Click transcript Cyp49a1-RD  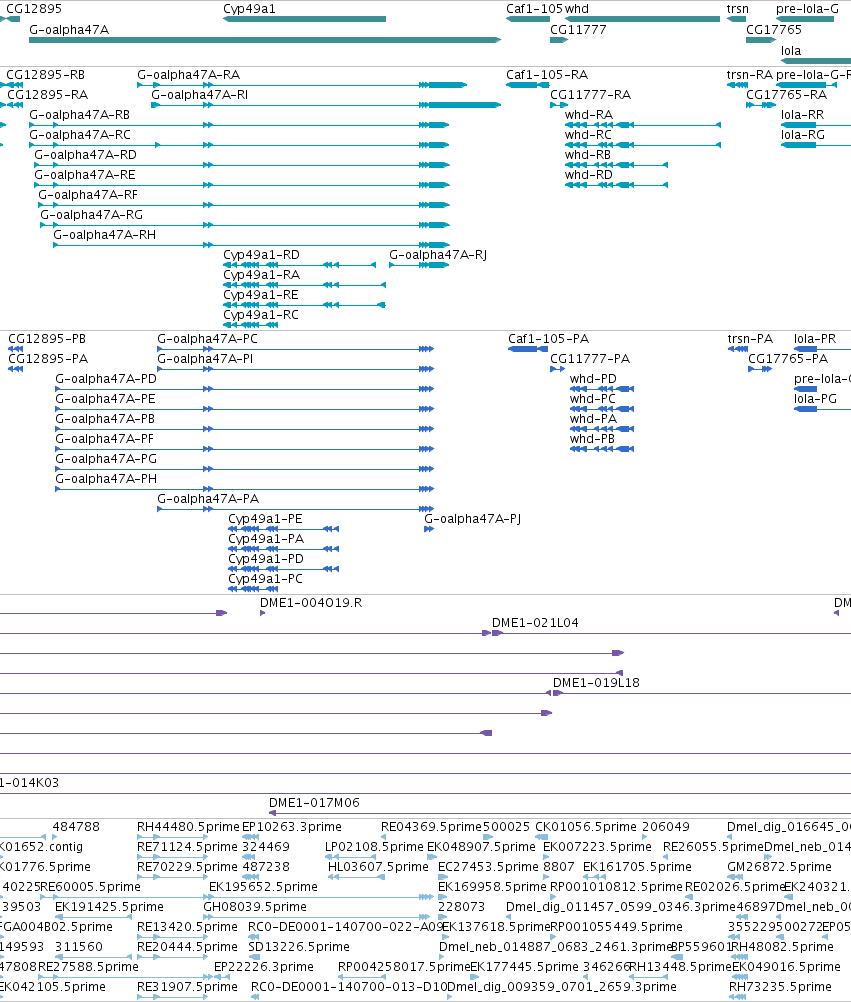pos(261,255)
